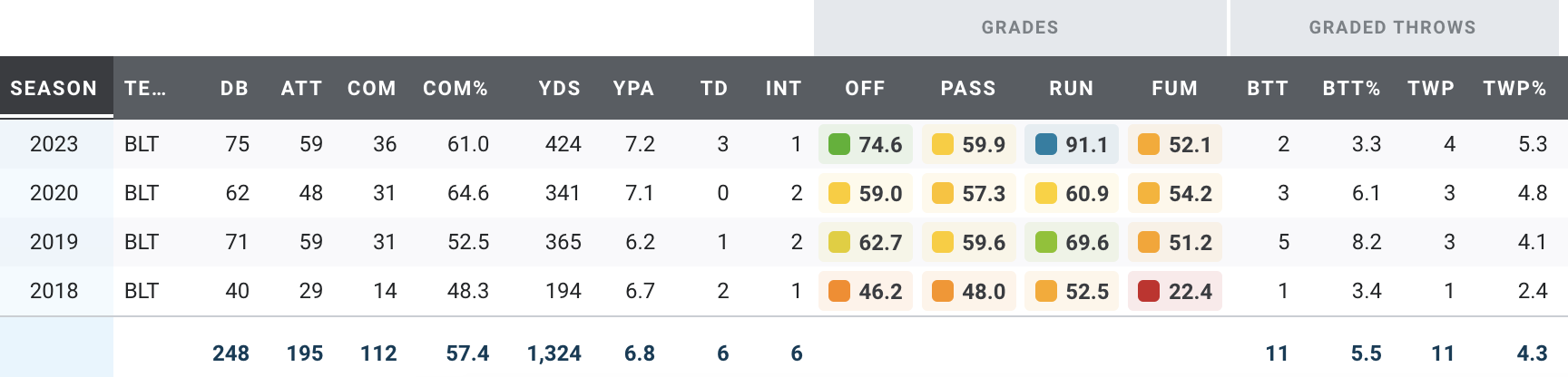This screenshot has height=377, width=1568.
Task: Select the 2023 season row
Action: 54,144
